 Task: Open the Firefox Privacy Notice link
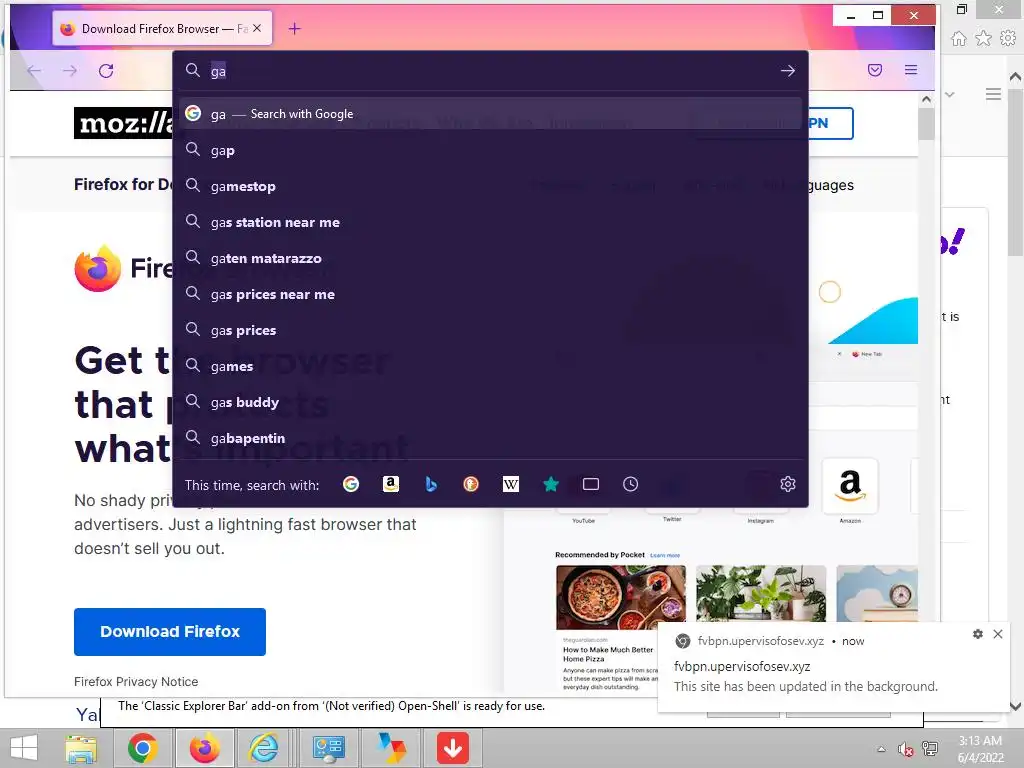(x=136, y=681)
